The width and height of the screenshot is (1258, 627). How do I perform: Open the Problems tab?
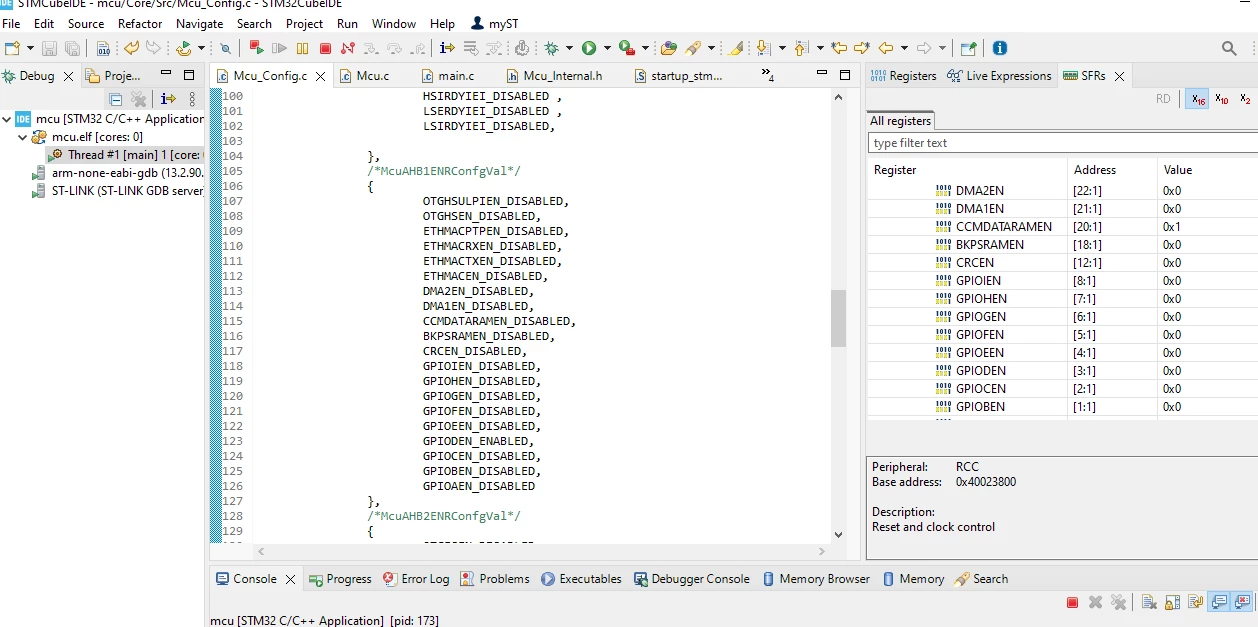point(495,579)
